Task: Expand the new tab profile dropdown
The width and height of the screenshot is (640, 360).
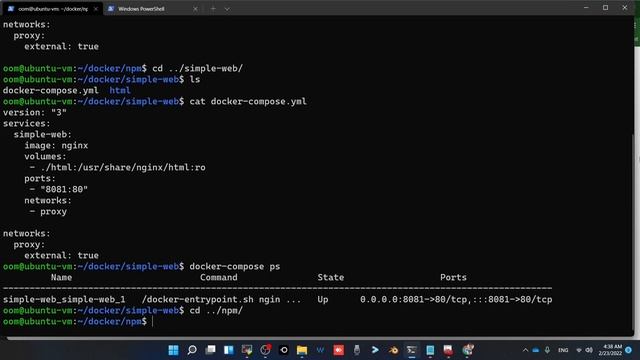Action: tap(227, 9)
